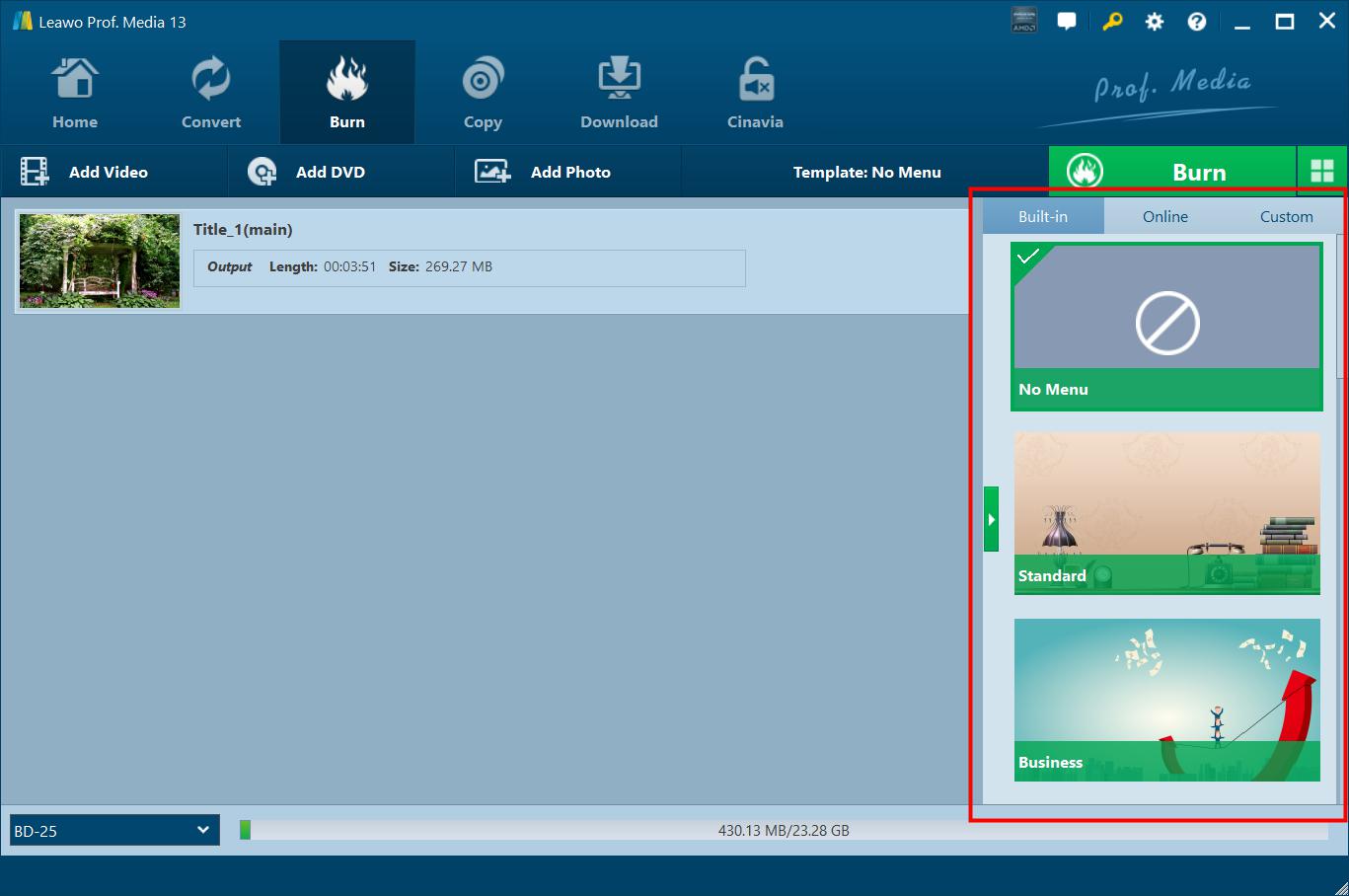
Task: Open the Cinavia module
Action: tap(755, 94)
